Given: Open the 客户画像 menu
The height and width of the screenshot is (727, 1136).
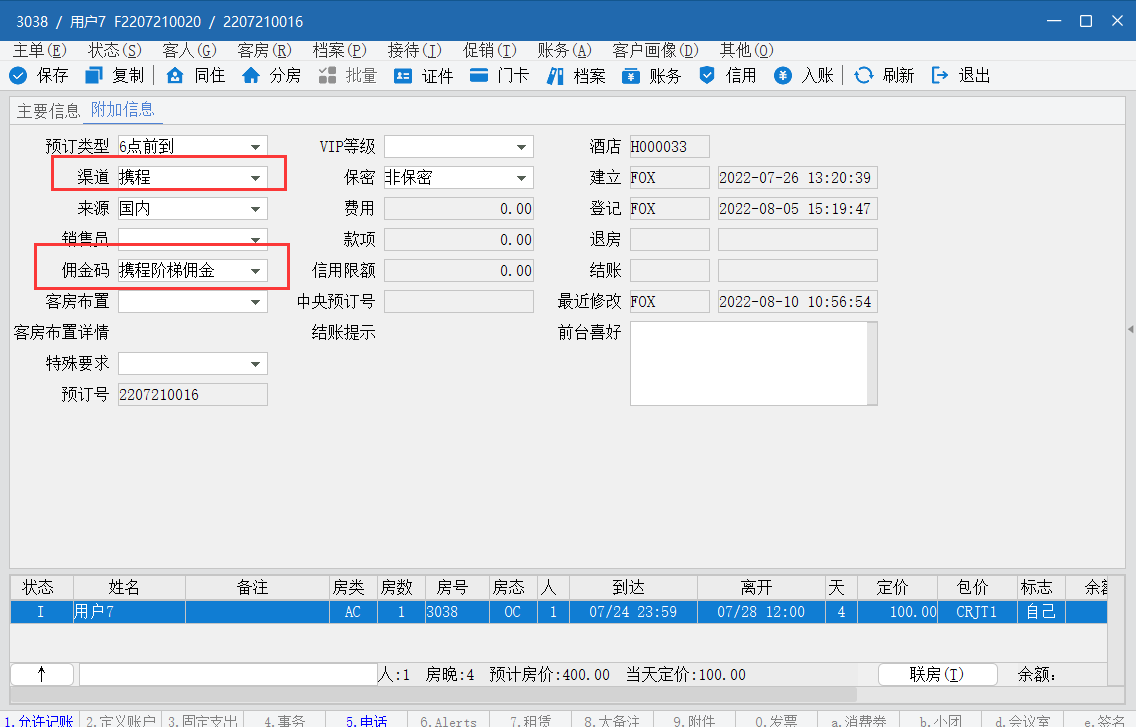Looking at the screenshot, I should (655, 50).
